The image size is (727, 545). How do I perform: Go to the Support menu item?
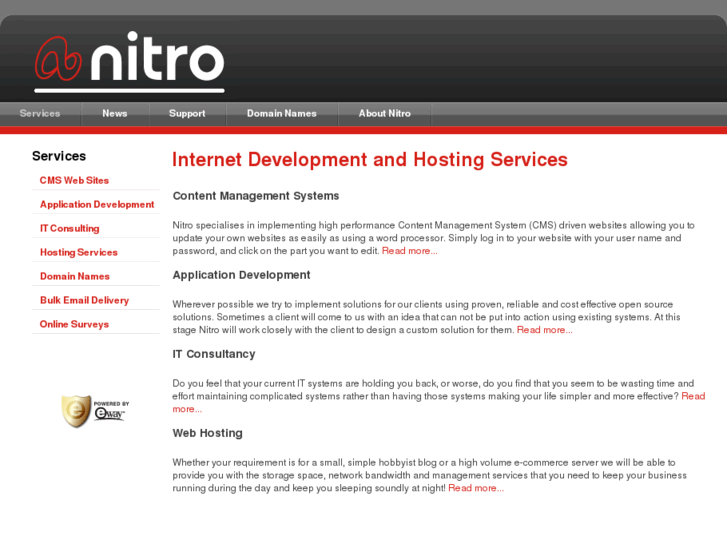(187, 114)
